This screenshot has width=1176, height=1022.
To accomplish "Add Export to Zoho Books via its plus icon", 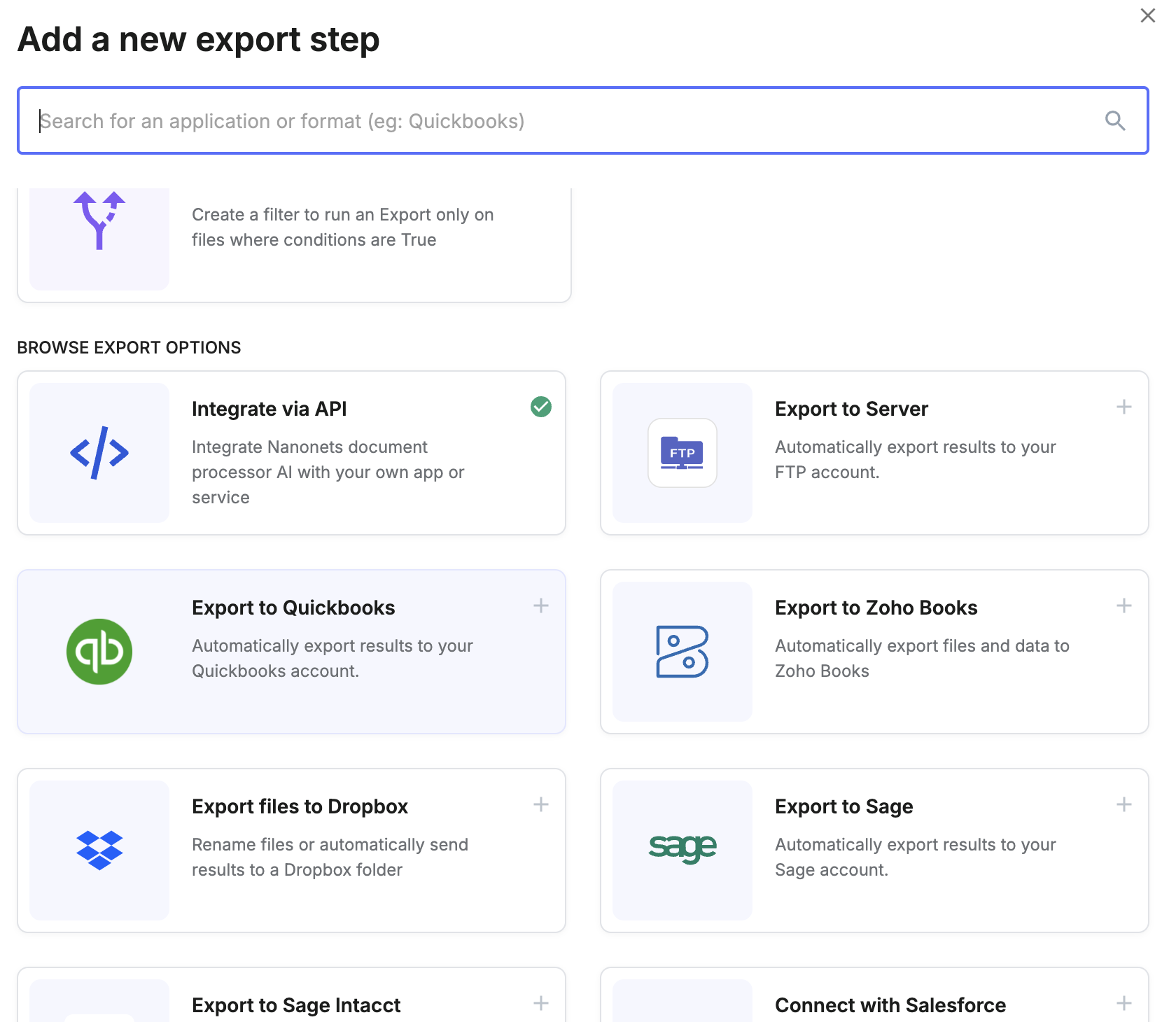I will click(1124, 605).
